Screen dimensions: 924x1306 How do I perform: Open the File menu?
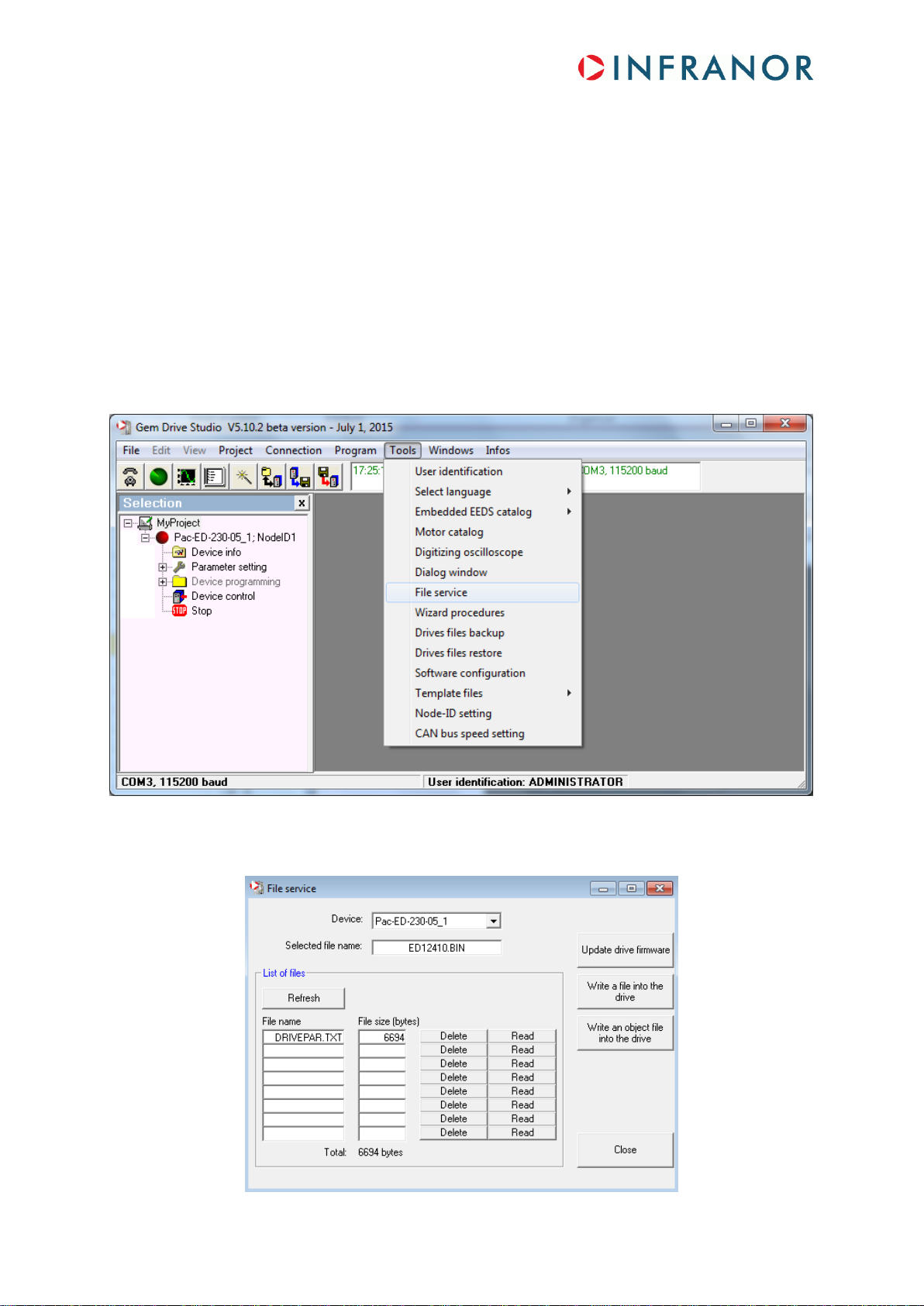pyautogui.click(x=131, y=450)
